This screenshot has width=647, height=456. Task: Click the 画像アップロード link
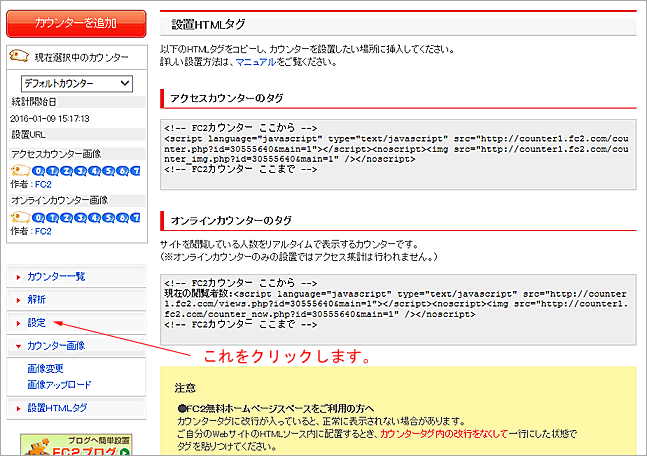tap(59, 385)
